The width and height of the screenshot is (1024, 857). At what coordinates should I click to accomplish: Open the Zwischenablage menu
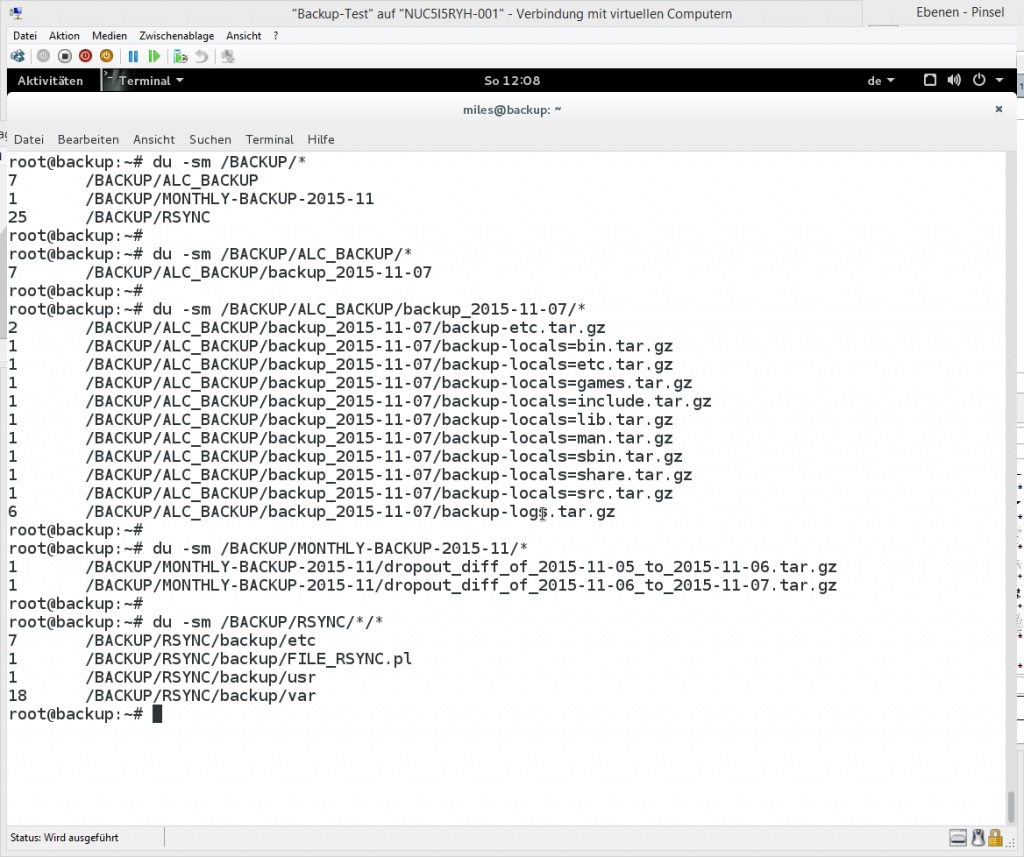click(176, 36)
